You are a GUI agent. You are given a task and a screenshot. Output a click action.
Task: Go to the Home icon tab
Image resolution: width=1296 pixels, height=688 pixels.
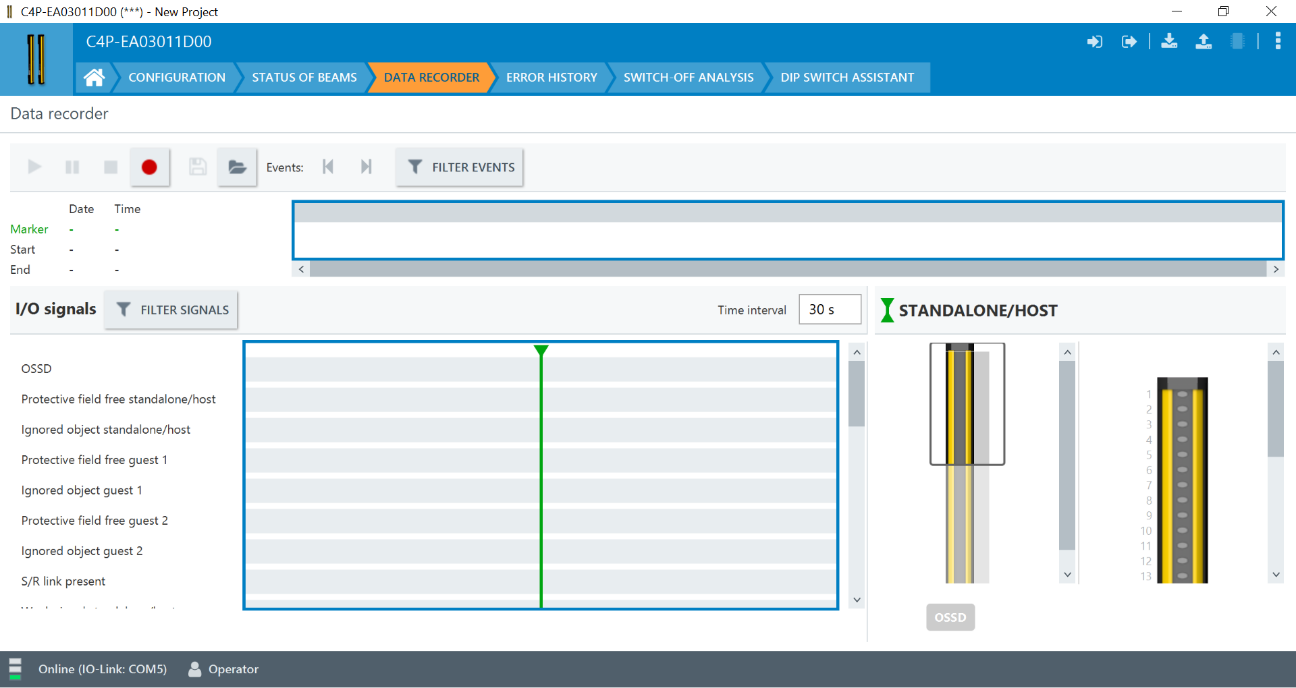(x=94, y=77)
